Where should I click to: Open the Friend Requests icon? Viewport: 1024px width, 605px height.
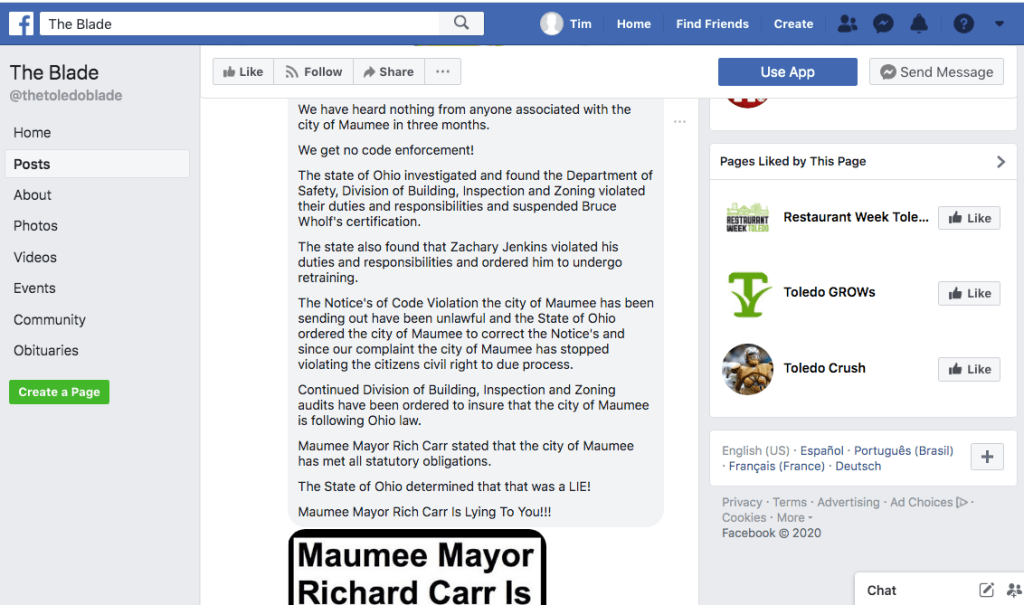[847, 24]
